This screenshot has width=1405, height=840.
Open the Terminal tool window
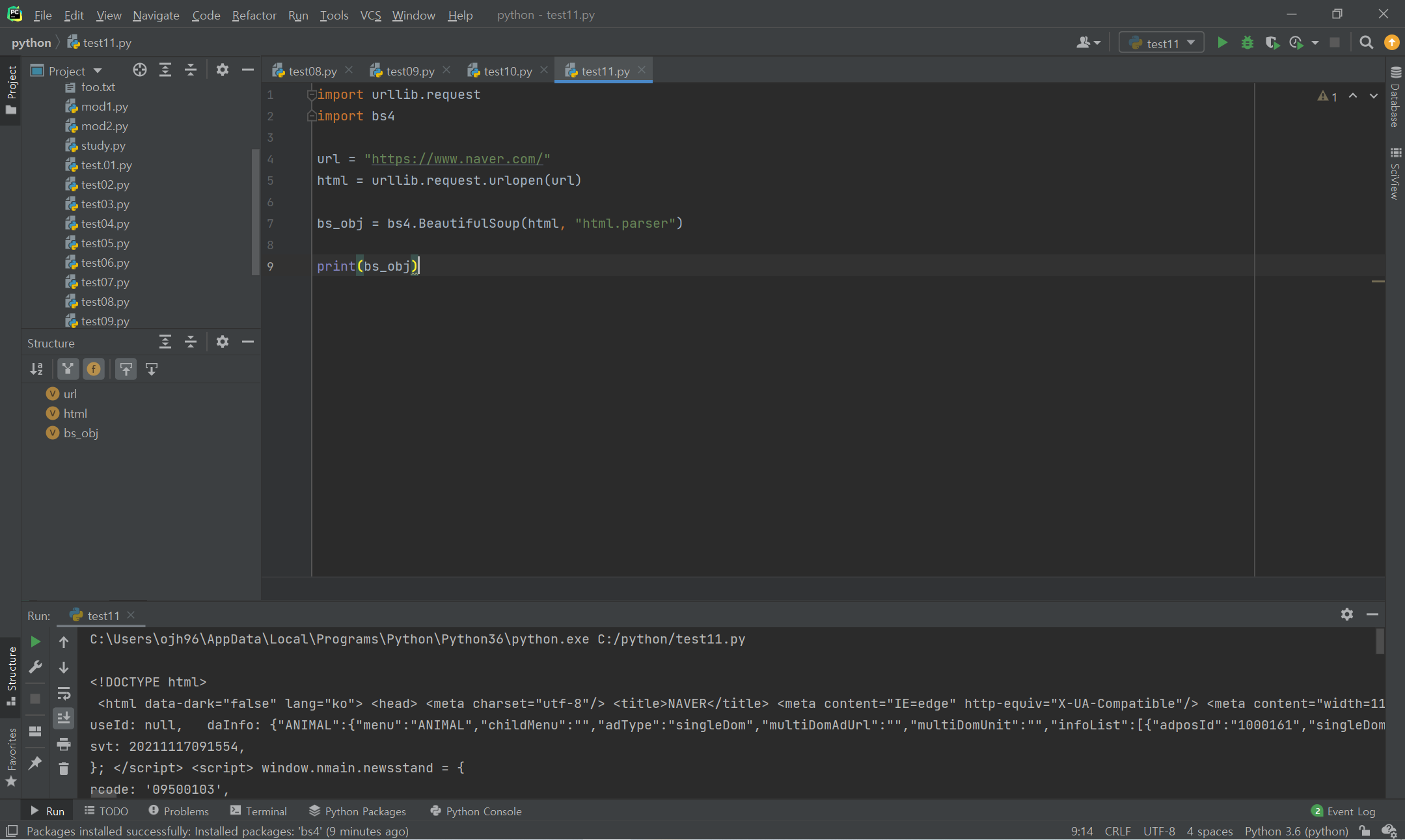(258, 811)
